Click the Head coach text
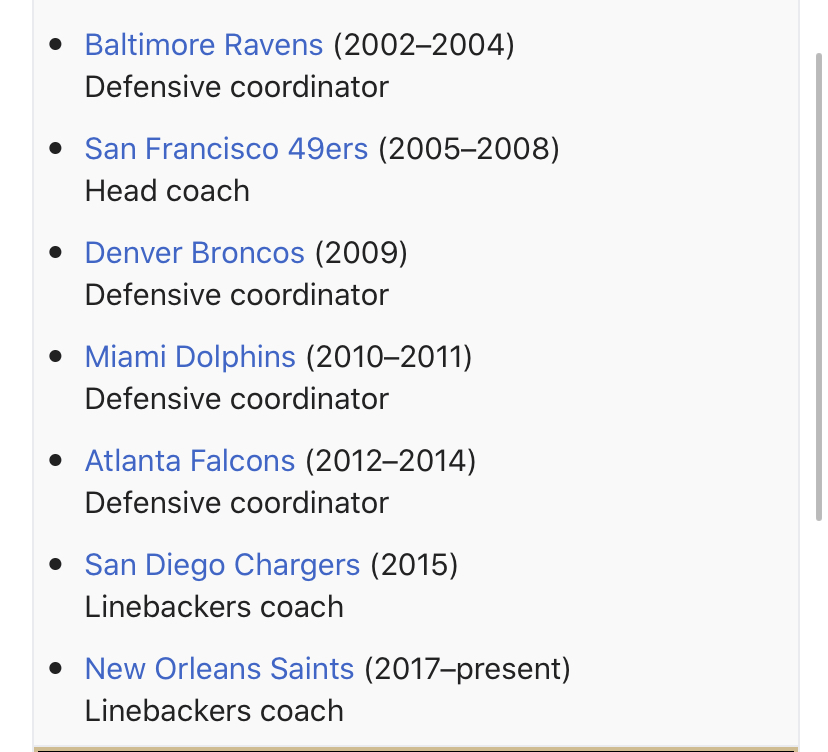Screen dimensions: 828x752 [167, 191]
